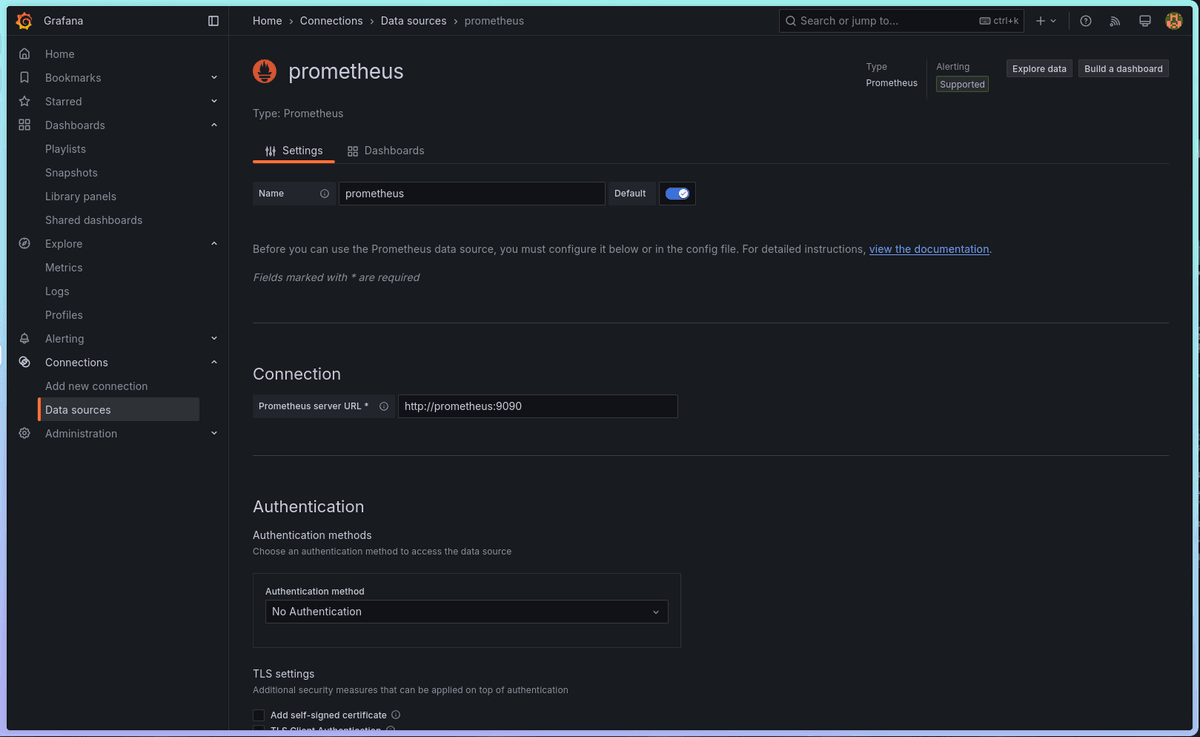Click the search magnifier icon
1200x737 pixels.
(790, 20)
